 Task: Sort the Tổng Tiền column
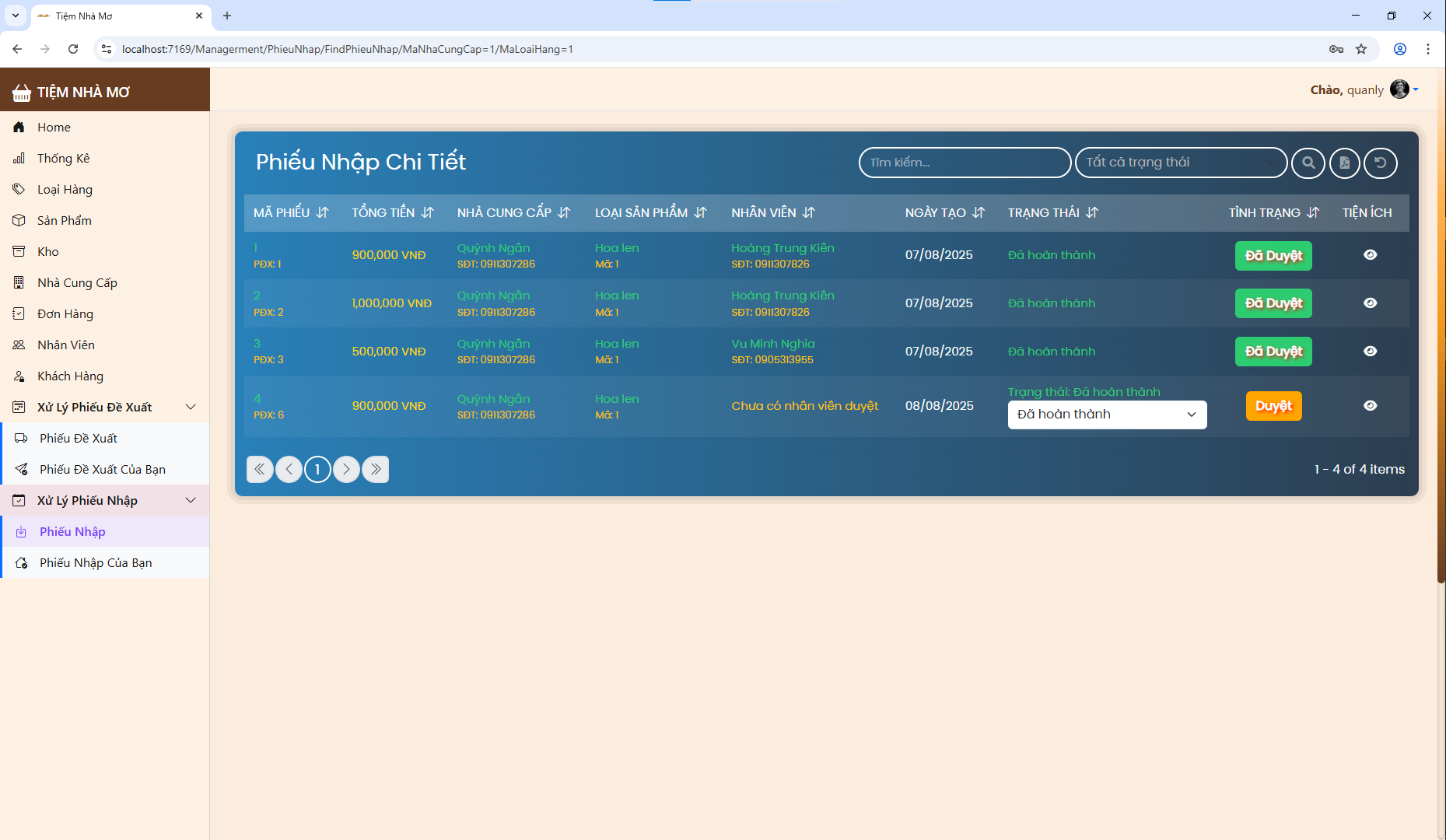(427, 212)
